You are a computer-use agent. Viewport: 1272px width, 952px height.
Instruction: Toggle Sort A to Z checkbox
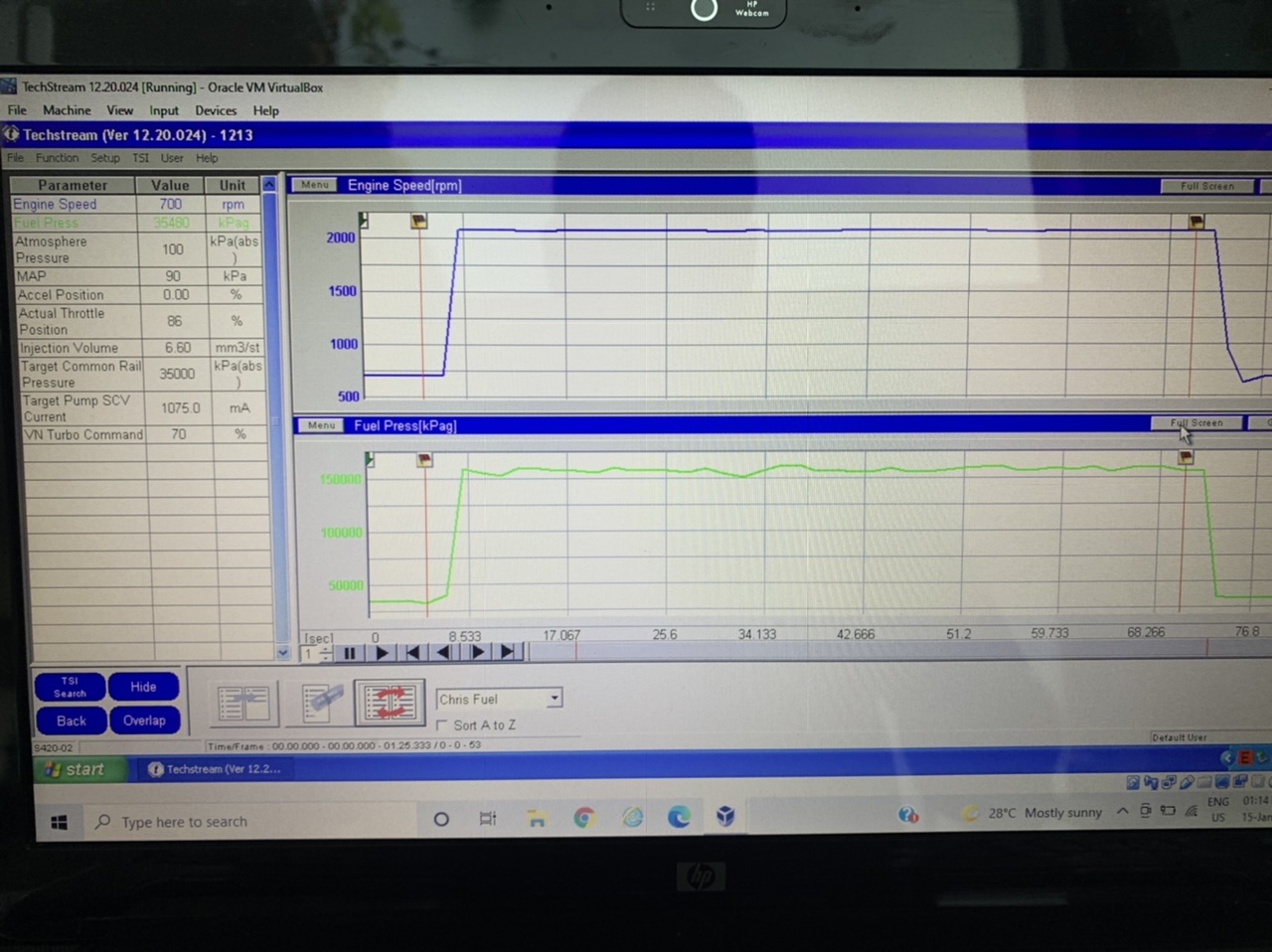(x=442, y=725)
